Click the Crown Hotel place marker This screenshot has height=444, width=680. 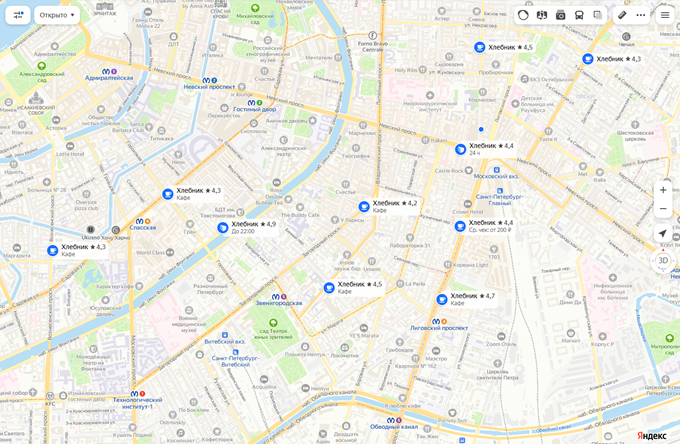click(x=468, y=204)
